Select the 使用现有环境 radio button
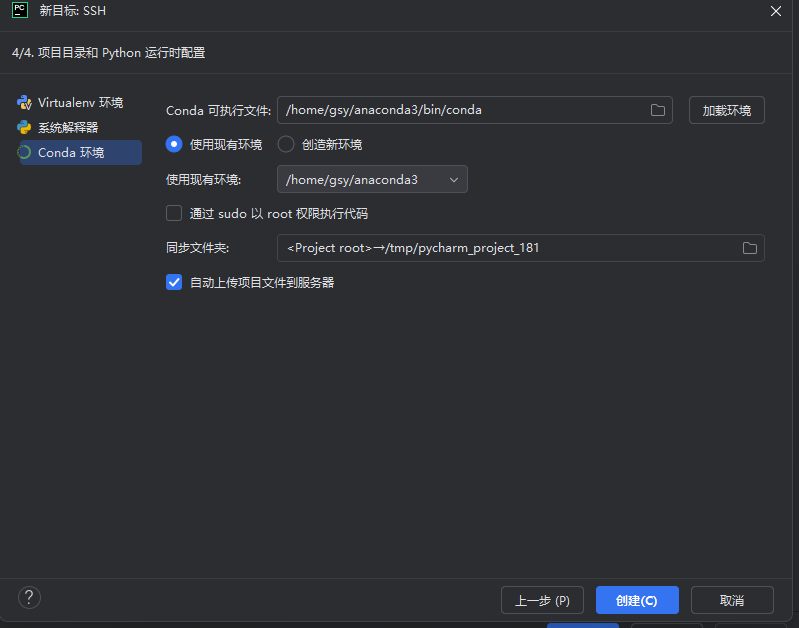Image resolution: width=799 pixels, height=628 pixels. pyautogui.click(x=174, y=144)
